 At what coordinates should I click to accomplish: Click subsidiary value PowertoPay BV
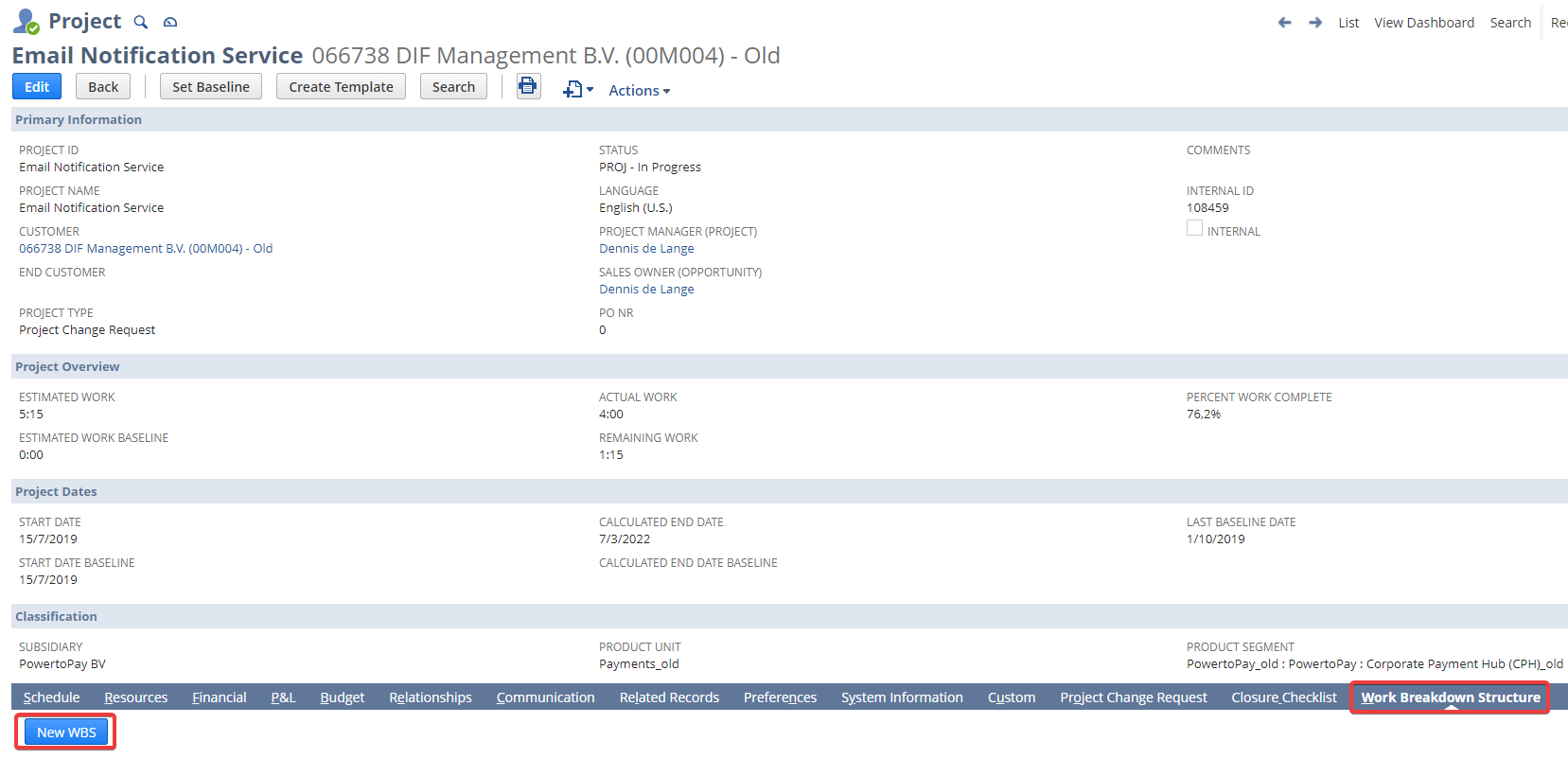tap(62, 663)
